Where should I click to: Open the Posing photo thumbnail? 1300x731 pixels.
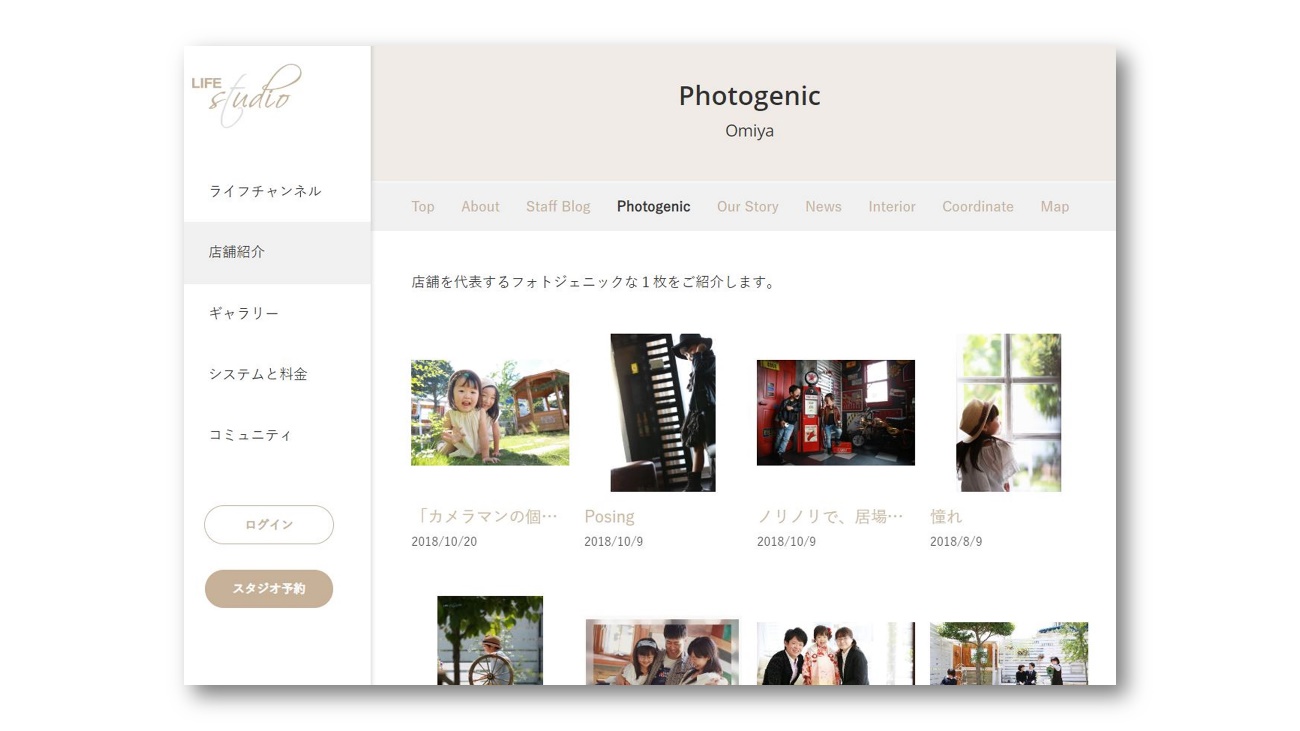(x=663, y=413)
